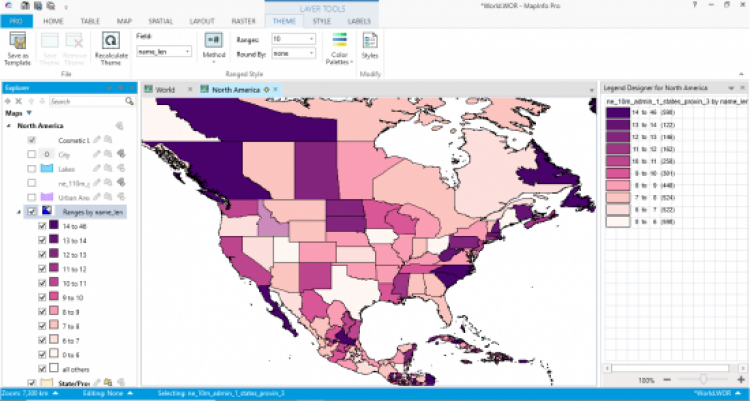Toggle the Lakes layer checkbox
The width and height of the screenshot is (750, 401).
pos(32,169)
